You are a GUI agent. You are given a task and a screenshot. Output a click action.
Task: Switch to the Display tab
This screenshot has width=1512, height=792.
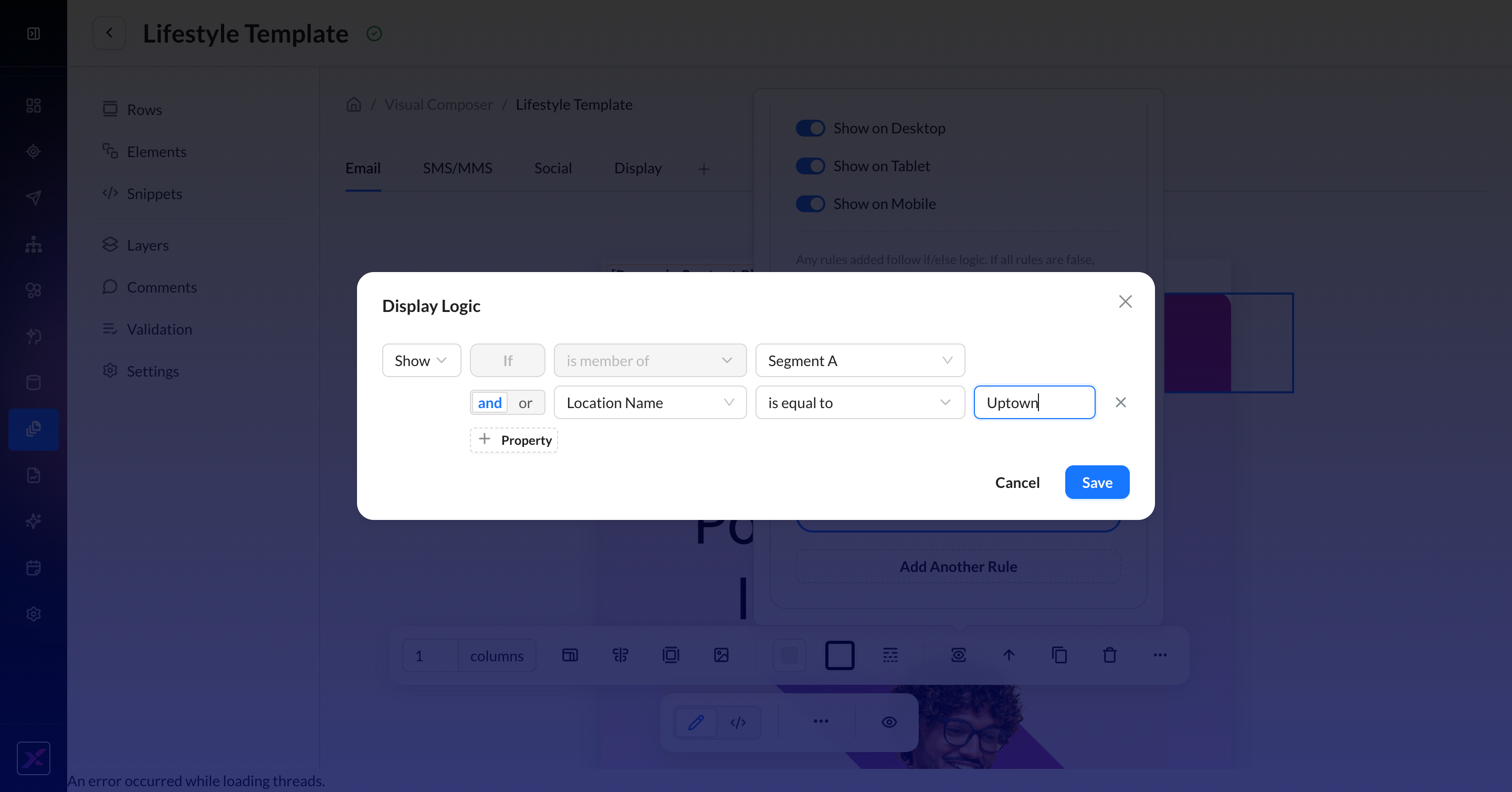pos(637,169)
